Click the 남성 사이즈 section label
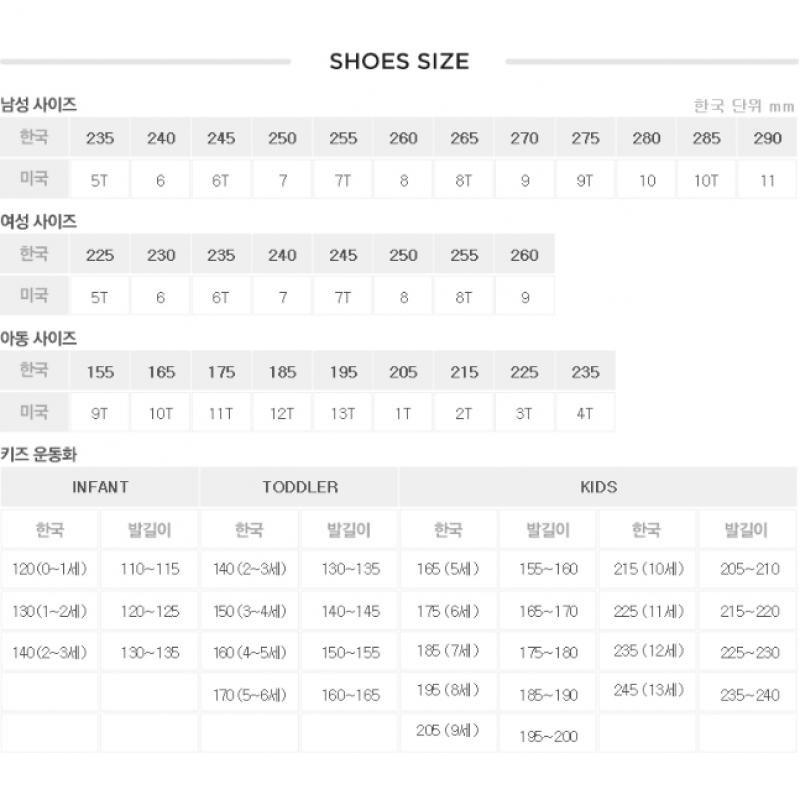The image size is (800, 800). (x=39, y=104)
